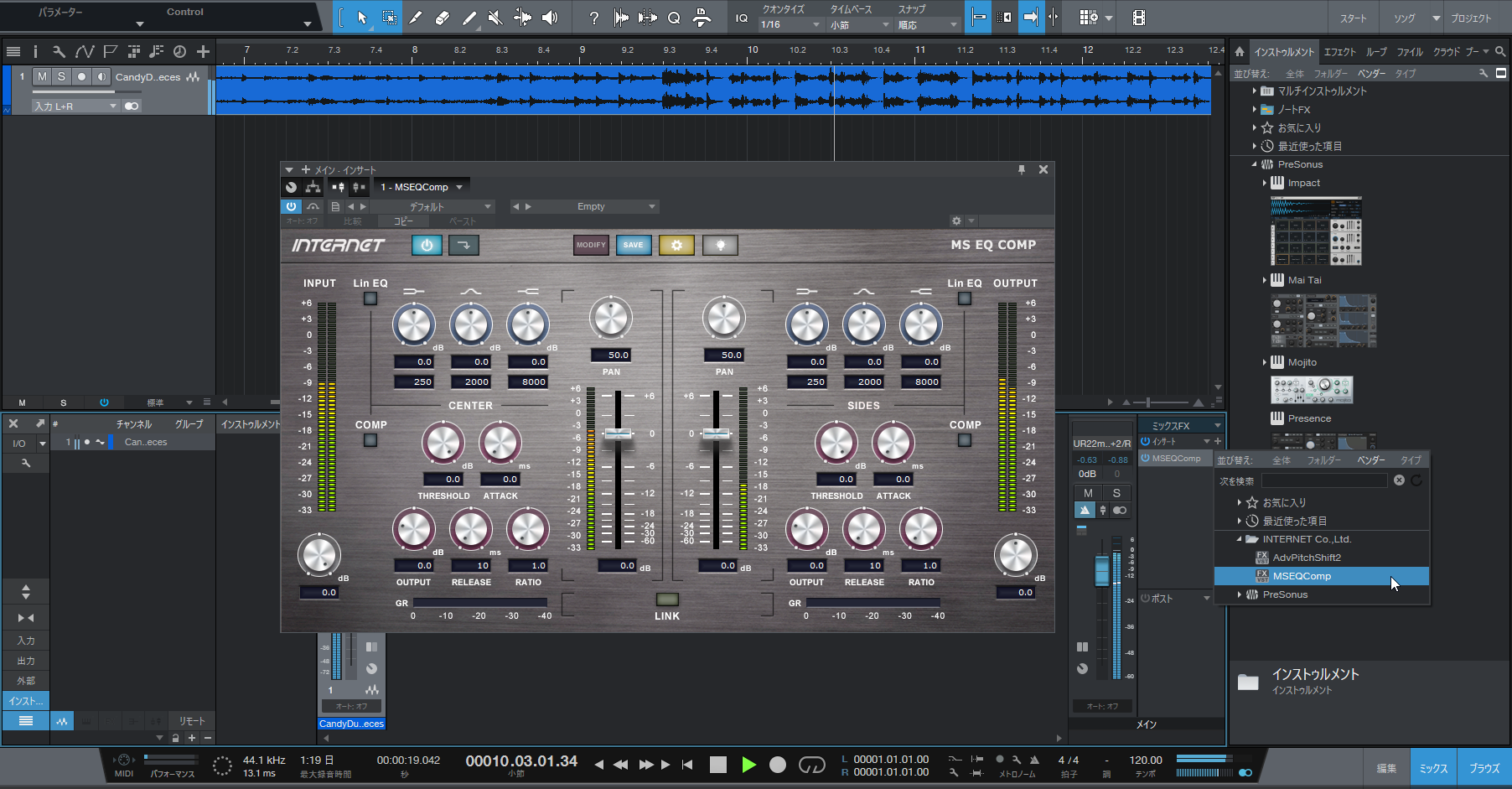Image resolution: width=1512 pixels, height=789 pixels.
Task: Enable the sides Lin EQ checkbox
Action: tap(965, 298)
